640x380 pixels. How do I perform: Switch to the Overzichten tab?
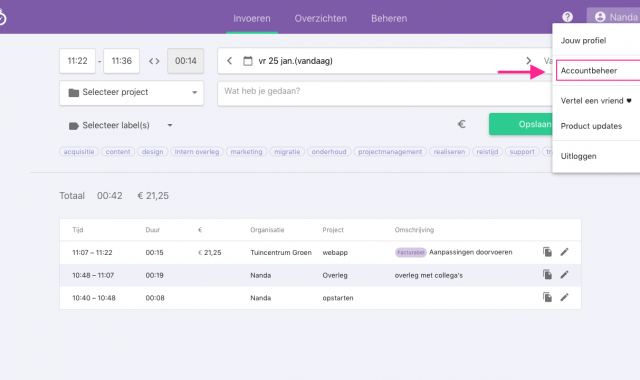point(321,18)
